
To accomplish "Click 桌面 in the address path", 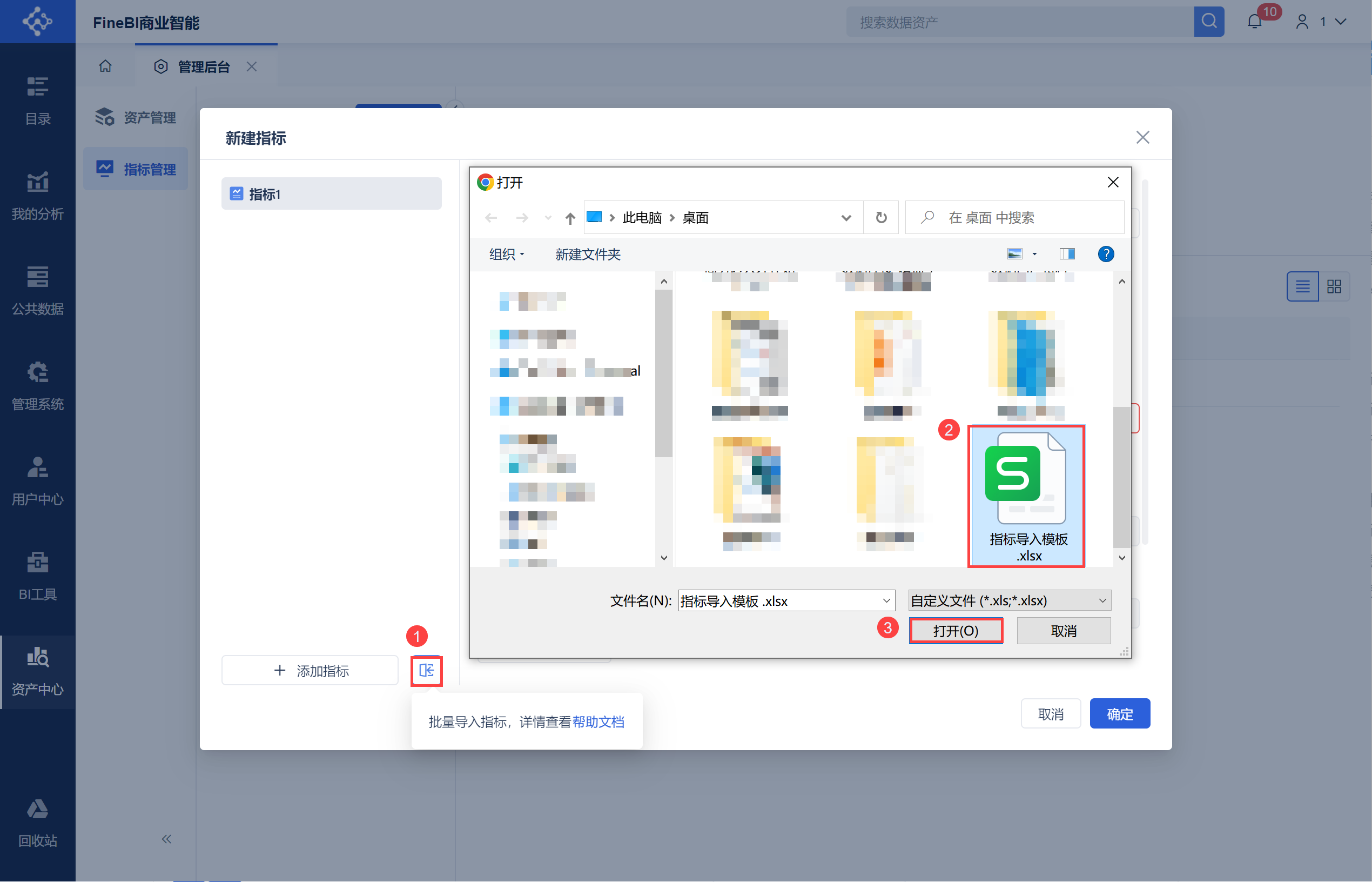I will tap(695, 218).
